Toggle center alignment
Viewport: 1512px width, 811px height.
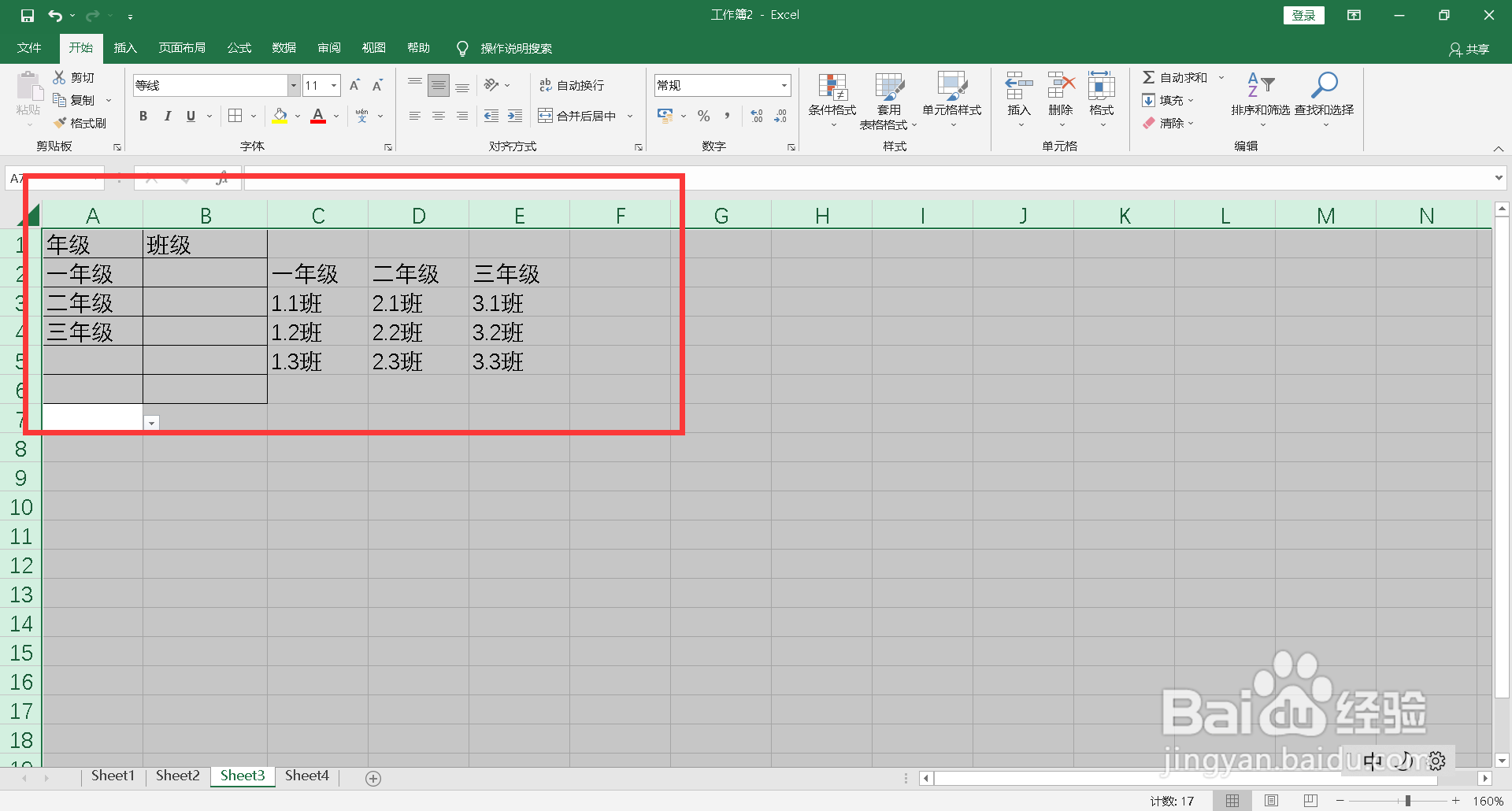[x=438, y=116]
